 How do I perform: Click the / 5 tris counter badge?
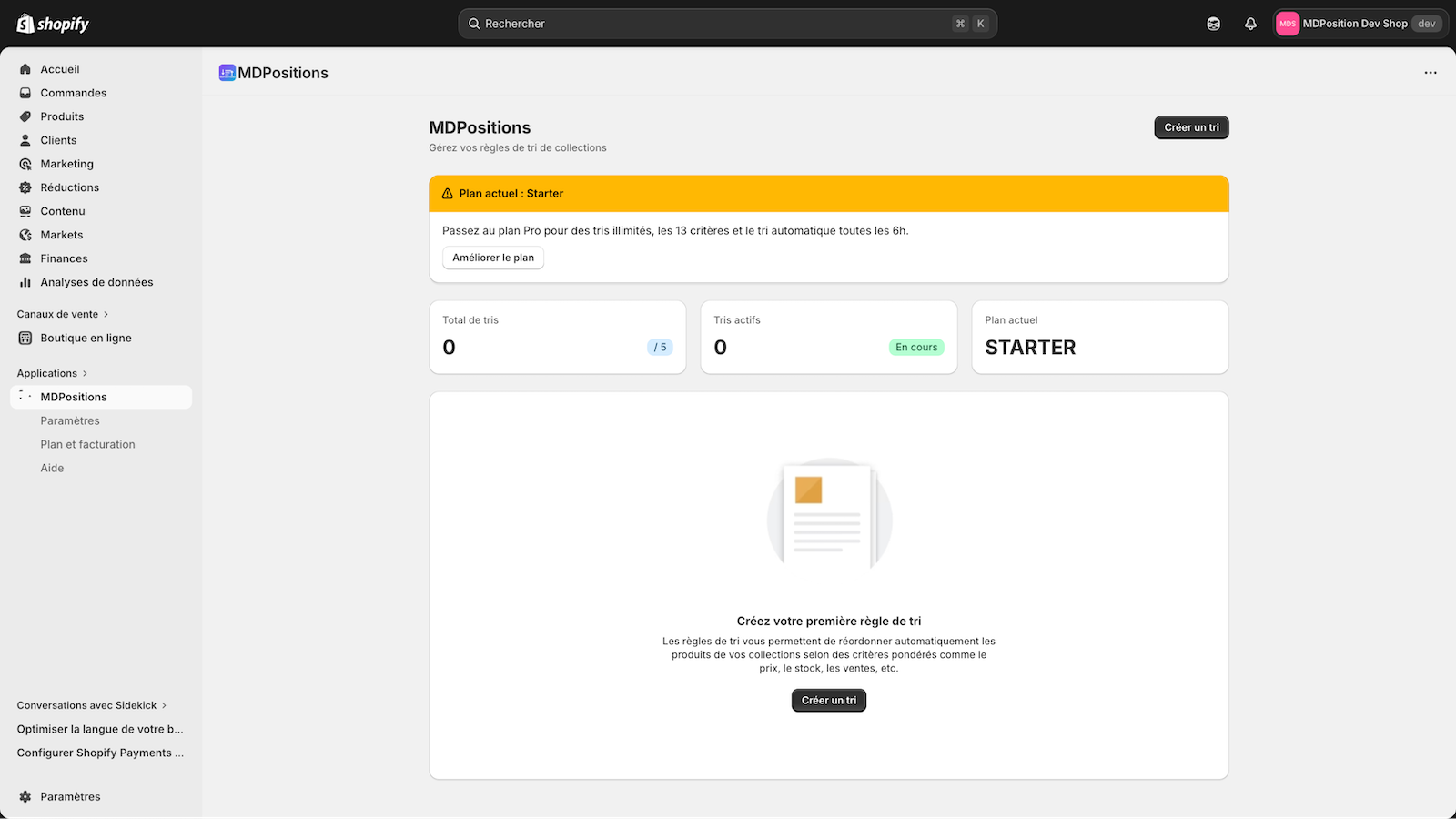click(660, 347)
